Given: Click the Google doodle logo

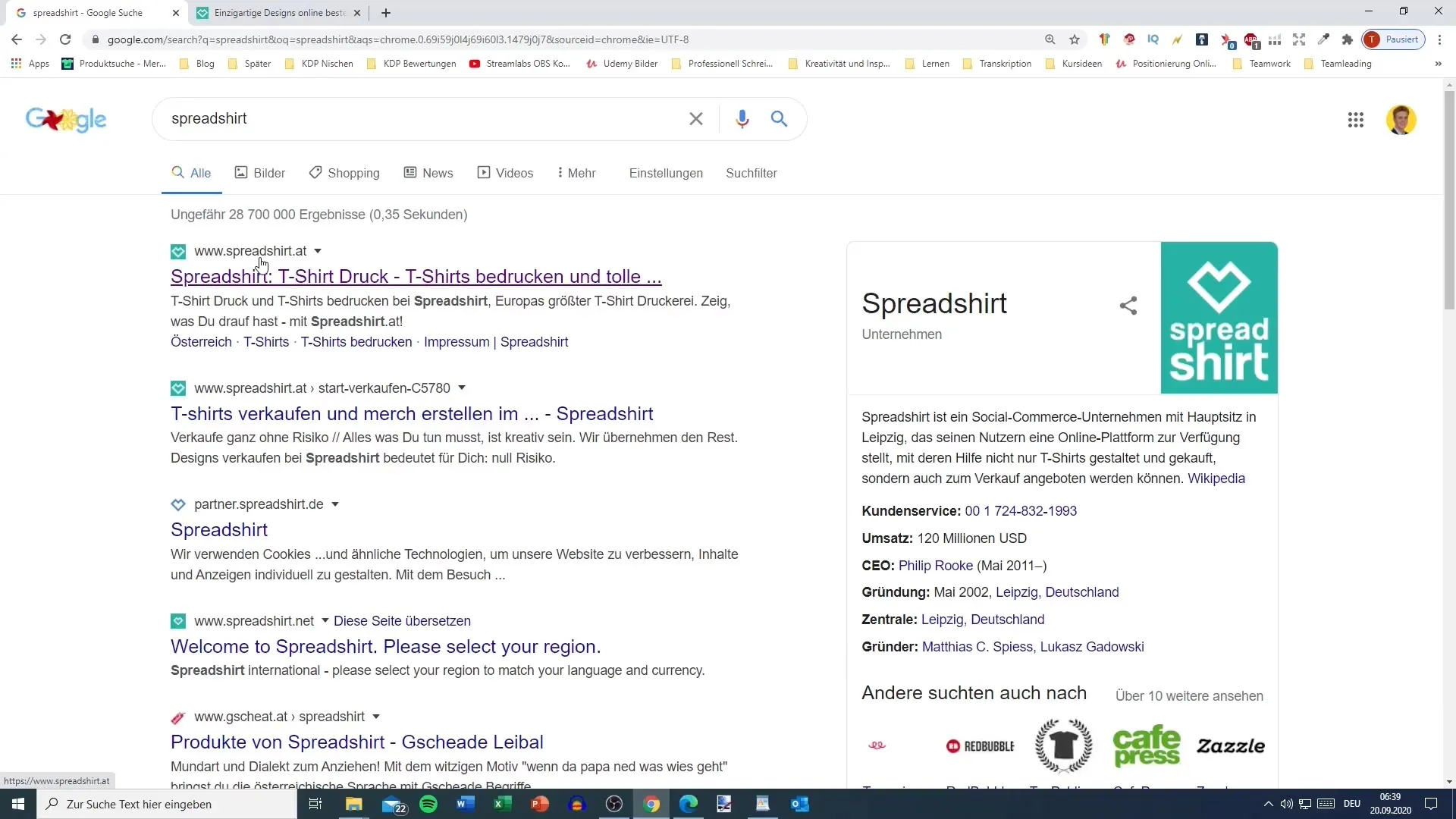Looking at the screenshot, I should click(x=66, y=119).
